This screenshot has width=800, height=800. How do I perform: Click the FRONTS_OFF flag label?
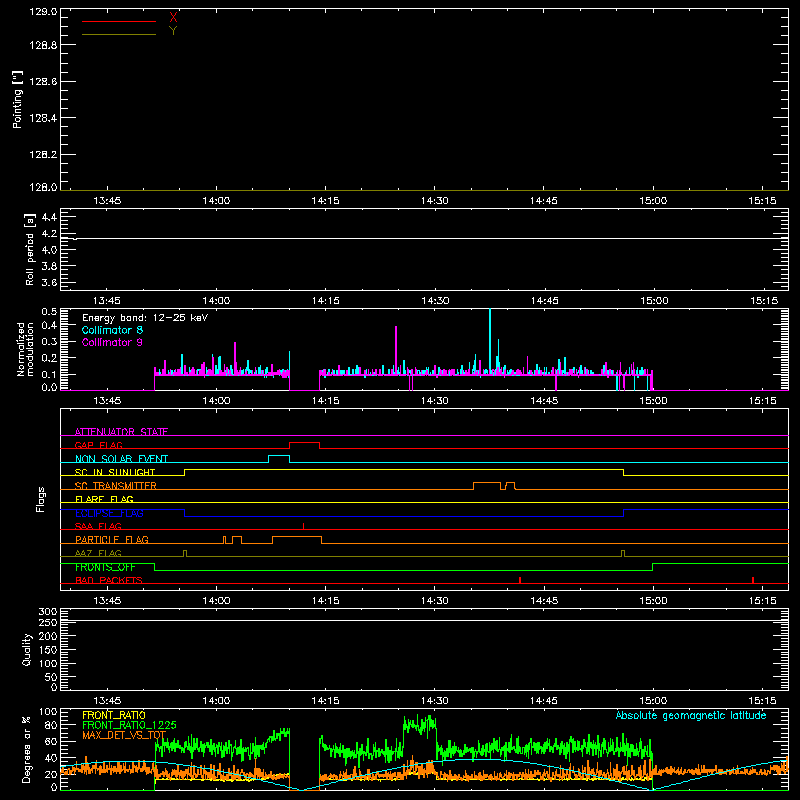[x=105, y=567]
